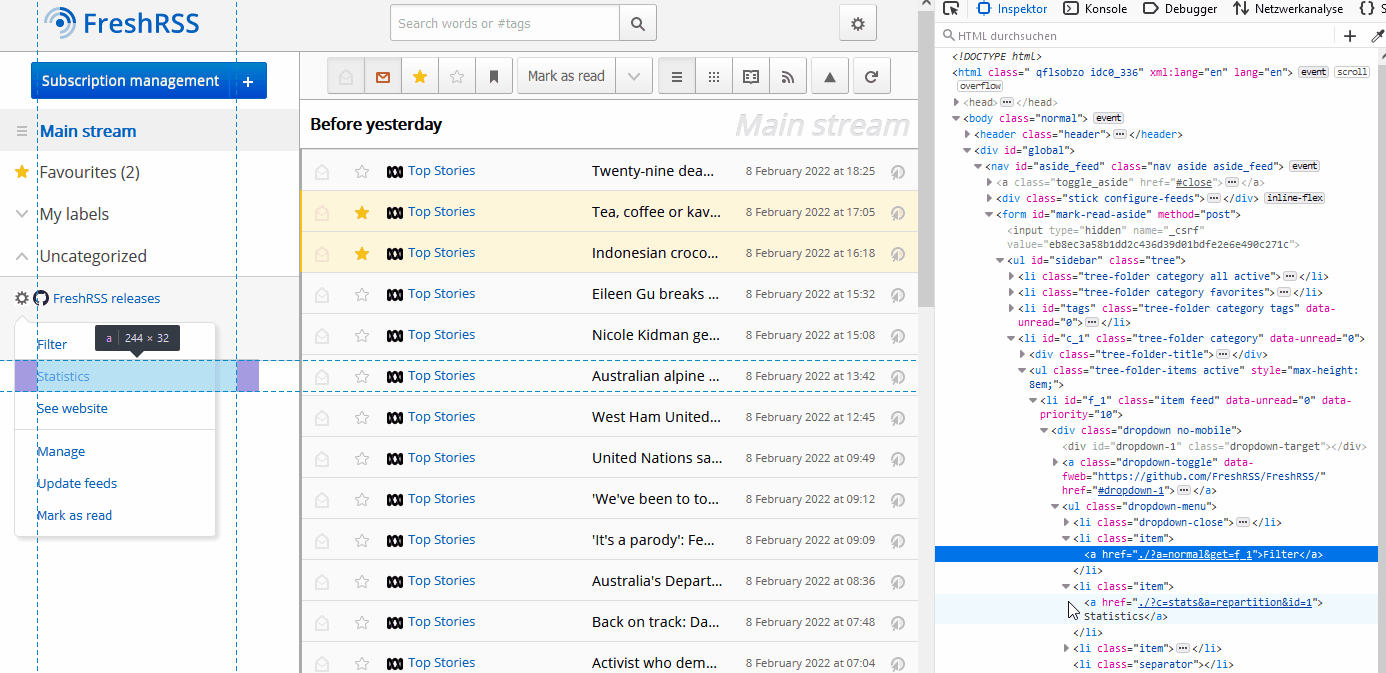Unstar the Indonesian croco... article
Screen dimensions: 1386x673
362,253
